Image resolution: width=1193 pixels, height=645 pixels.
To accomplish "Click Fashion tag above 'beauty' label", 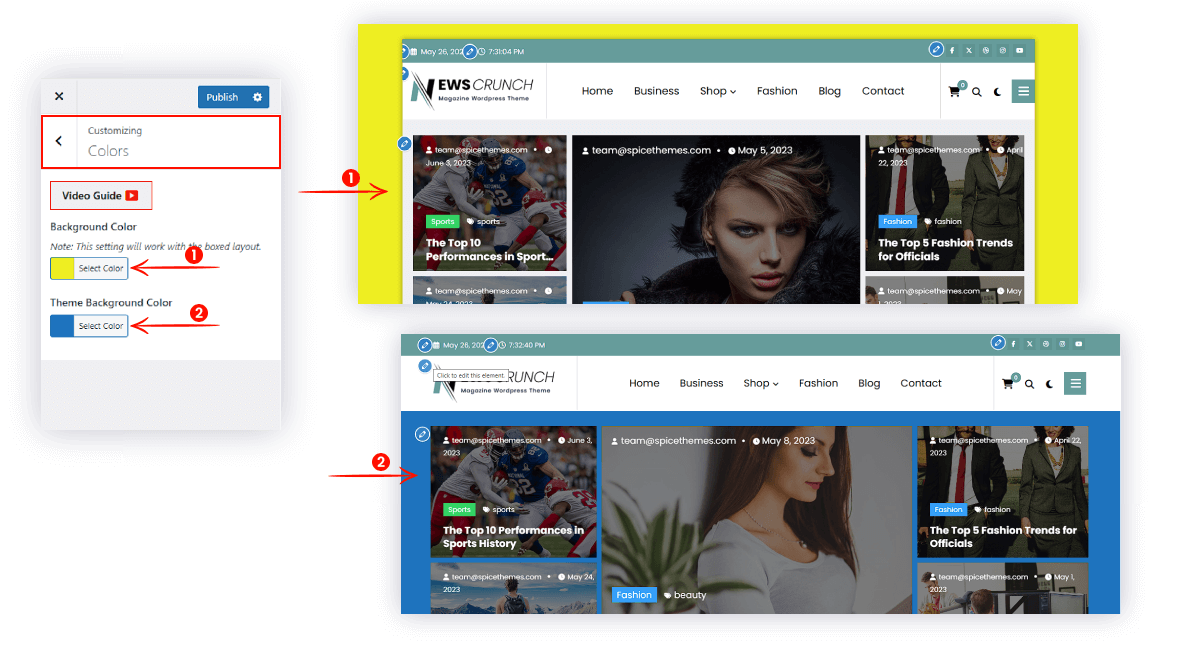I will tap(634, 595).
